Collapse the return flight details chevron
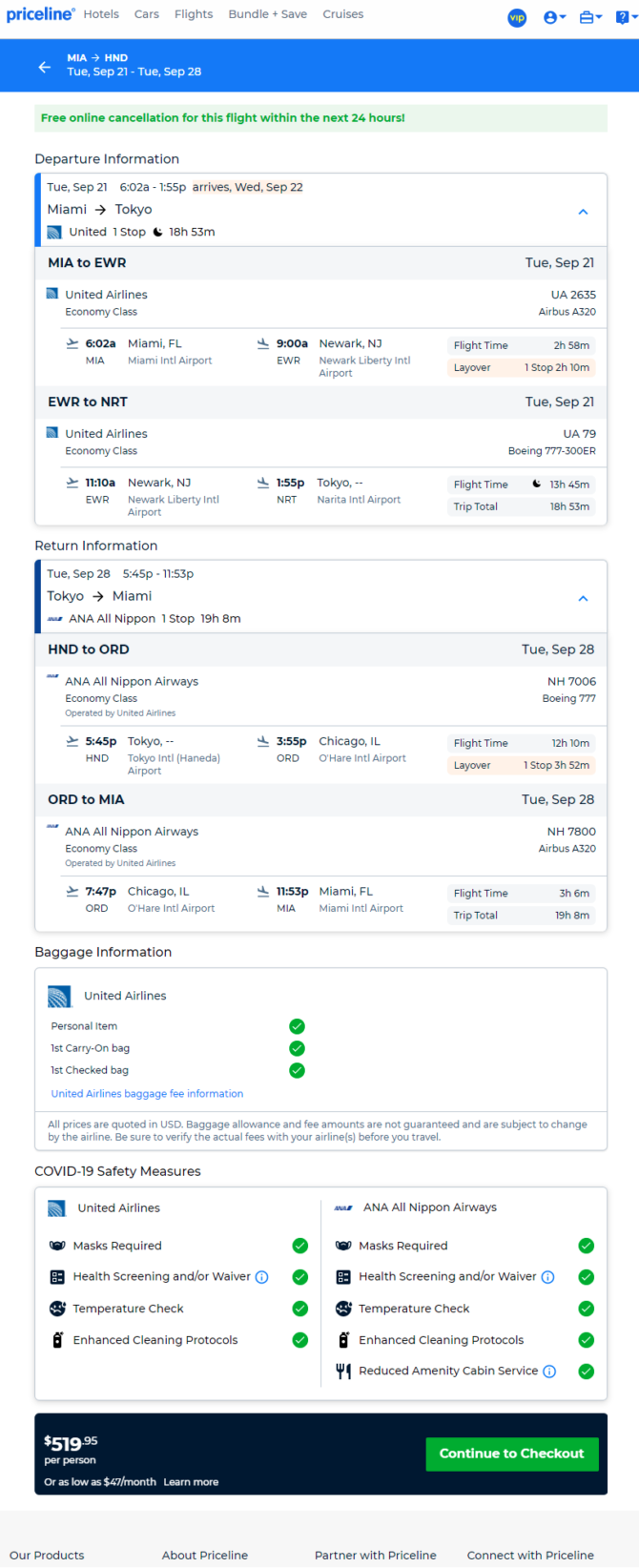639x1568 pixels. coord(584,598)
